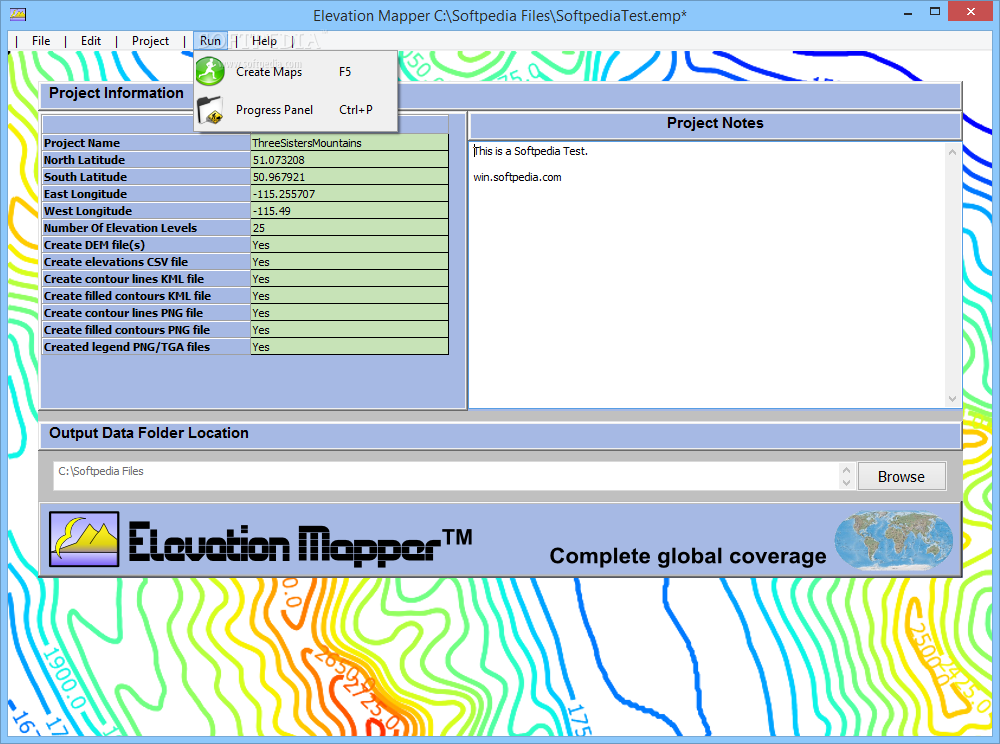Viewport: 1000px width, 744px height.
Task: Select West Longitude value -115.49
Action: click(349, 211)
